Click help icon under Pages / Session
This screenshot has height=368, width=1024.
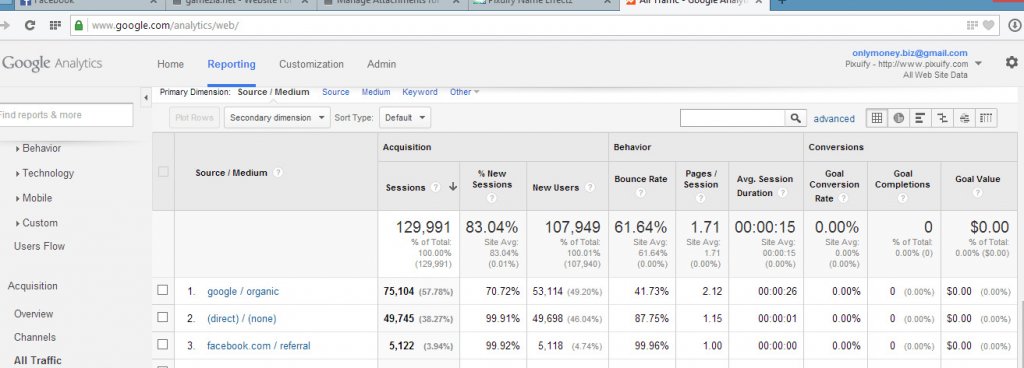pyautogui.click(x=702, y=198)
